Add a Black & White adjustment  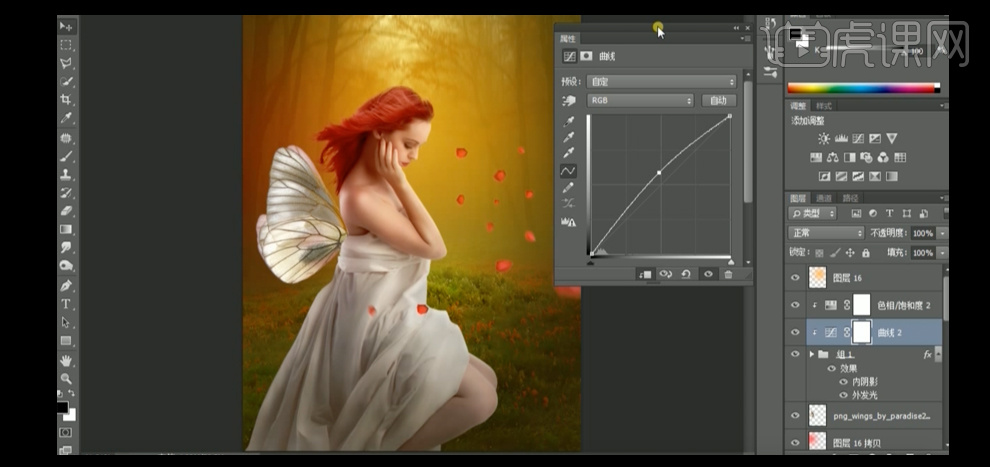click(x=849, y=157)
